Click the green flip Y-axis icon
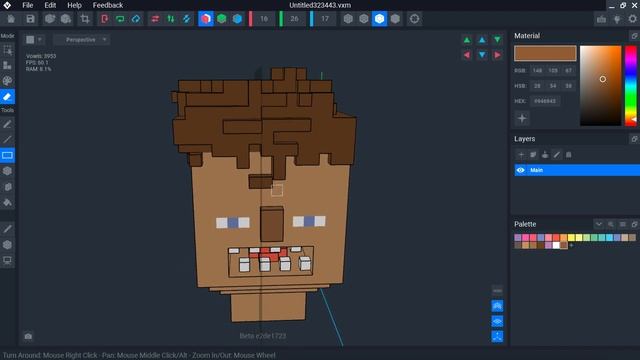The width and height of the screenshot is (640, 360). [120, 19]
